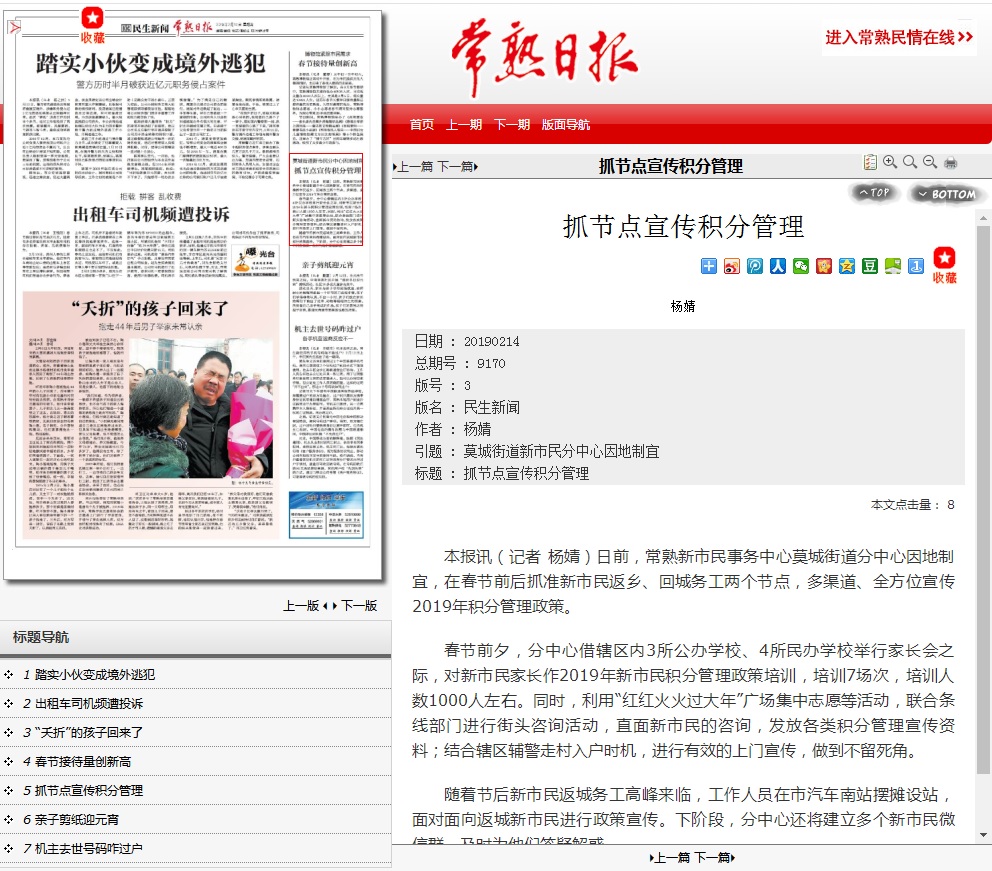Open more share options with the blue plus icon
Screen dimensions: 992x871
[709, 266]
